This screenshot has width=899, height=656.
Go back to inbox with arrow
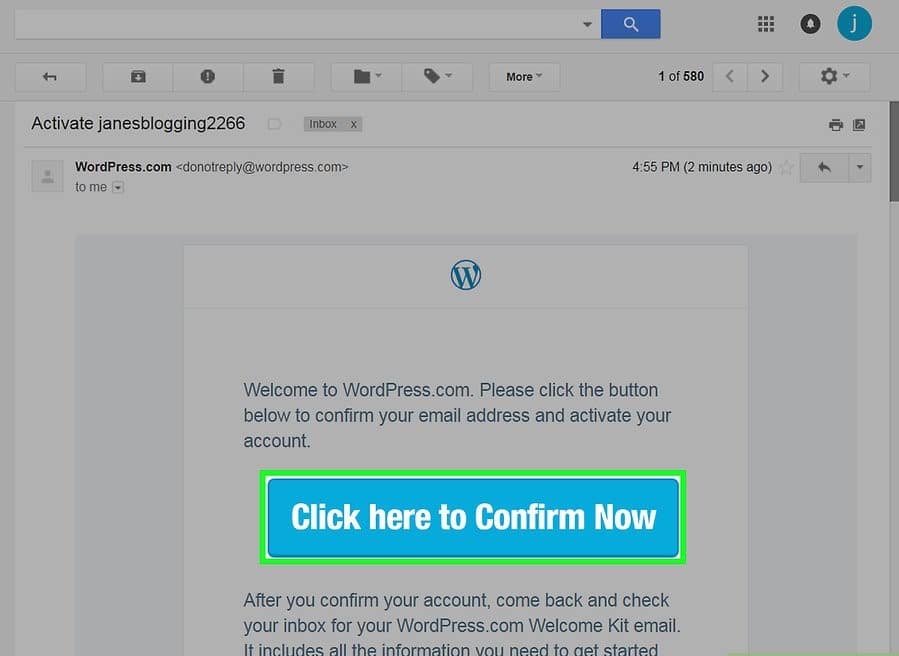50,77
